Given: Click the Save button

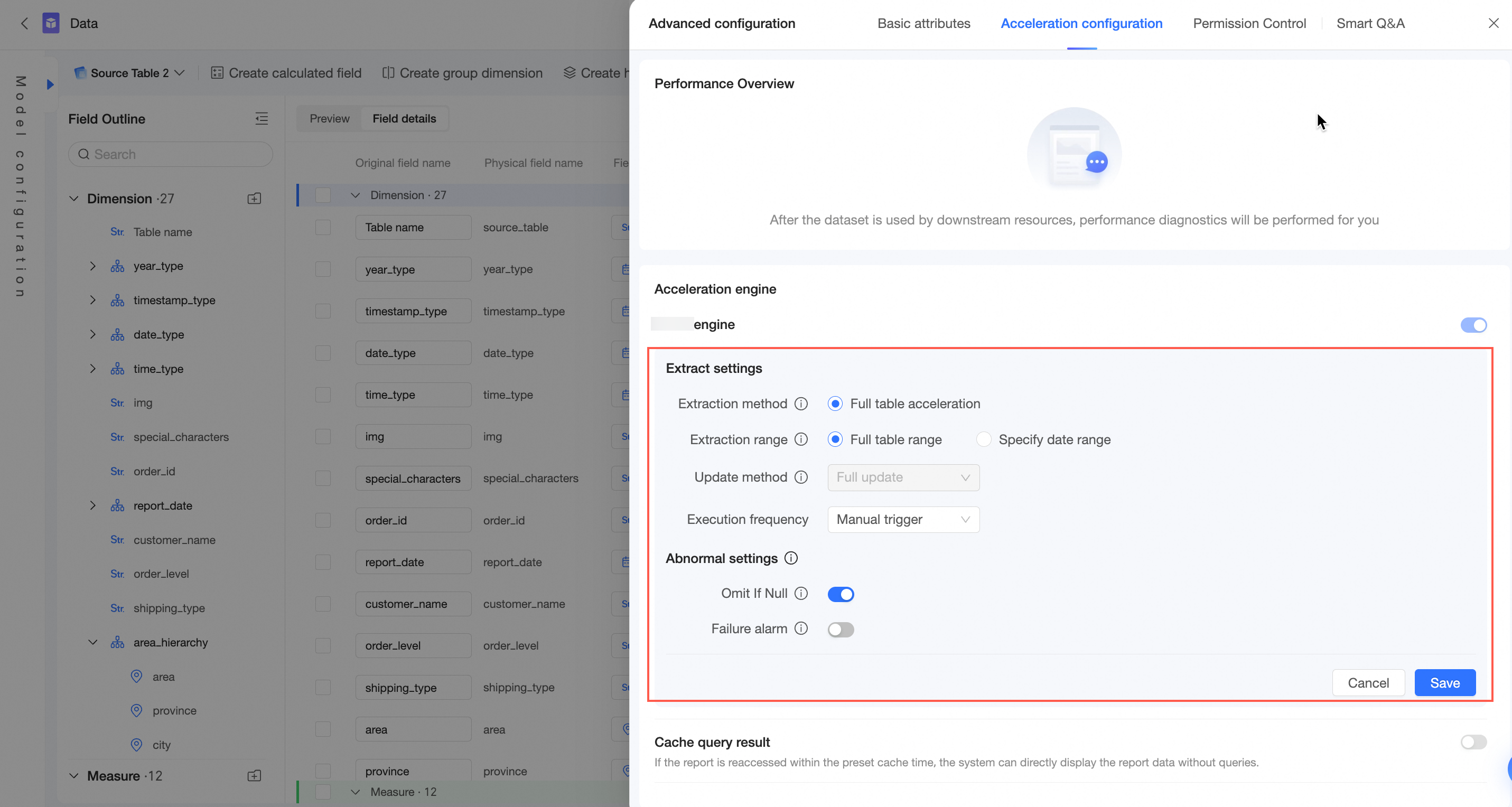Looking at the screenshot, I should point(1444,682).
